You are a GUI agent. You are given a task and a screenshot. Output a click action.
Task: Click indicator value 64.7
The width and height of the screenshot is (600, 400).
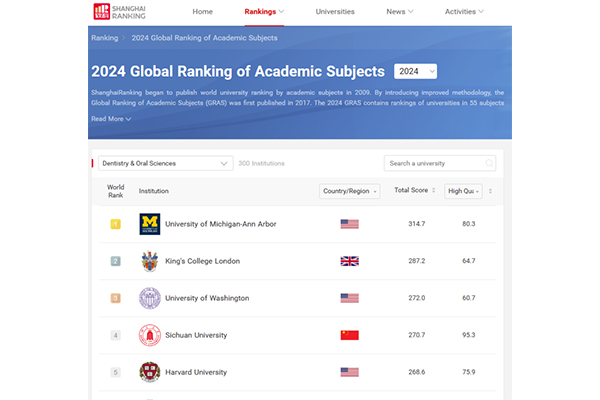pyautogui.click(x=468, y=261)
